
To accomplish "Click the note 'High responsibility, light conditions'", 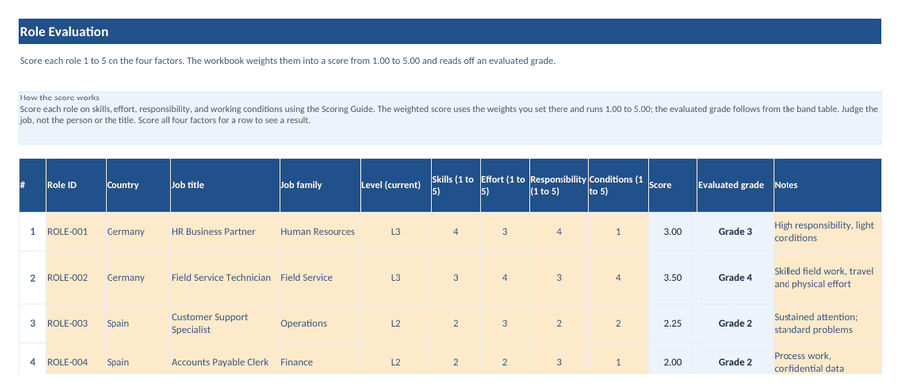I will point(827,232).
